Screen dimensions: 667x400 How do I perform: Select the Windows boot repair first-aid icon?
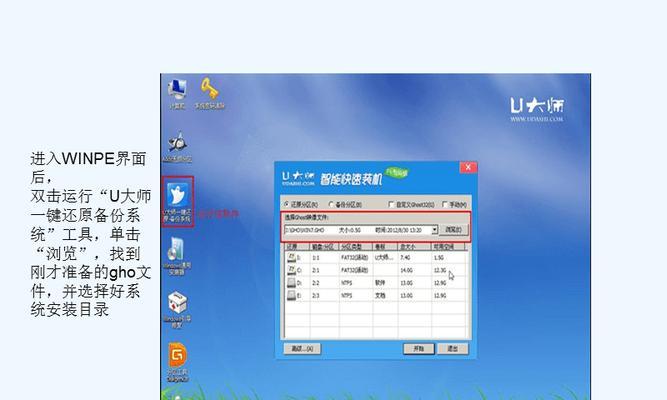(177, 303)
